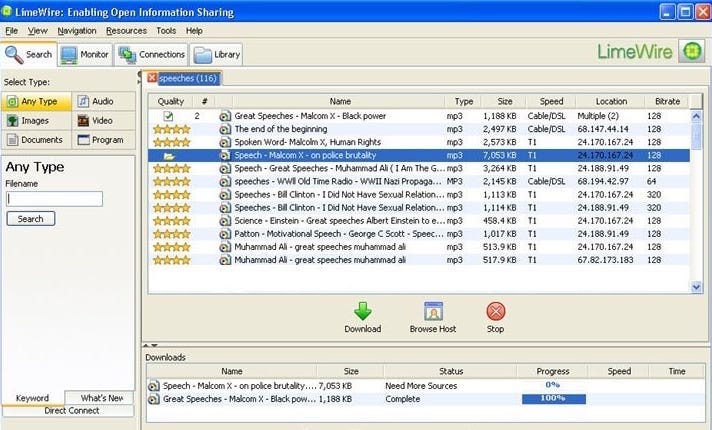Collapse the downloads pane divider arrows
The height and width of the screenshot is (430, 712).
pyautogui.click(x=151, y=346)
